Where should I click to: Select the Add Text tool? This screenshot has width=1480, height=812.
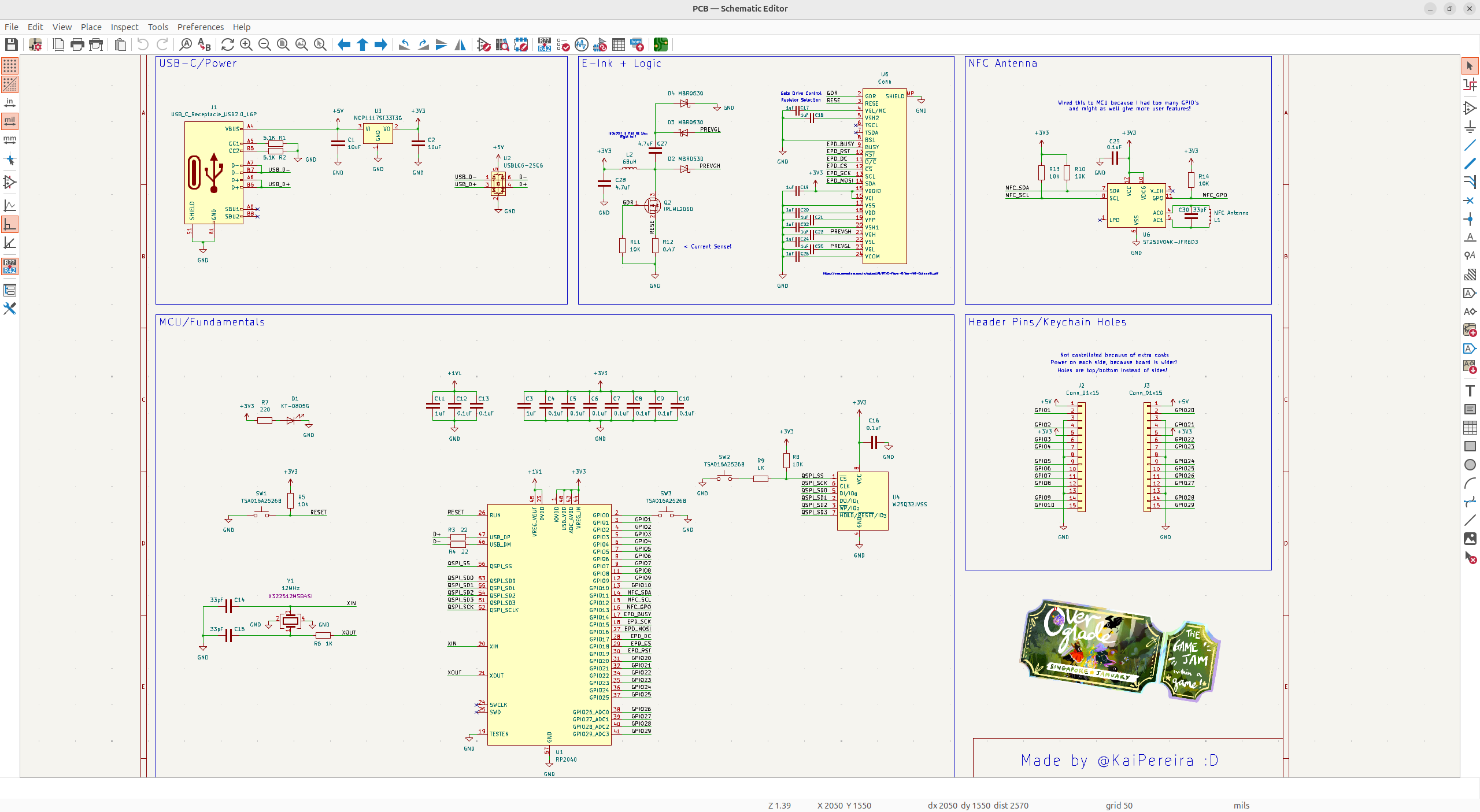pyautogui.click(x=1470, y=391)
